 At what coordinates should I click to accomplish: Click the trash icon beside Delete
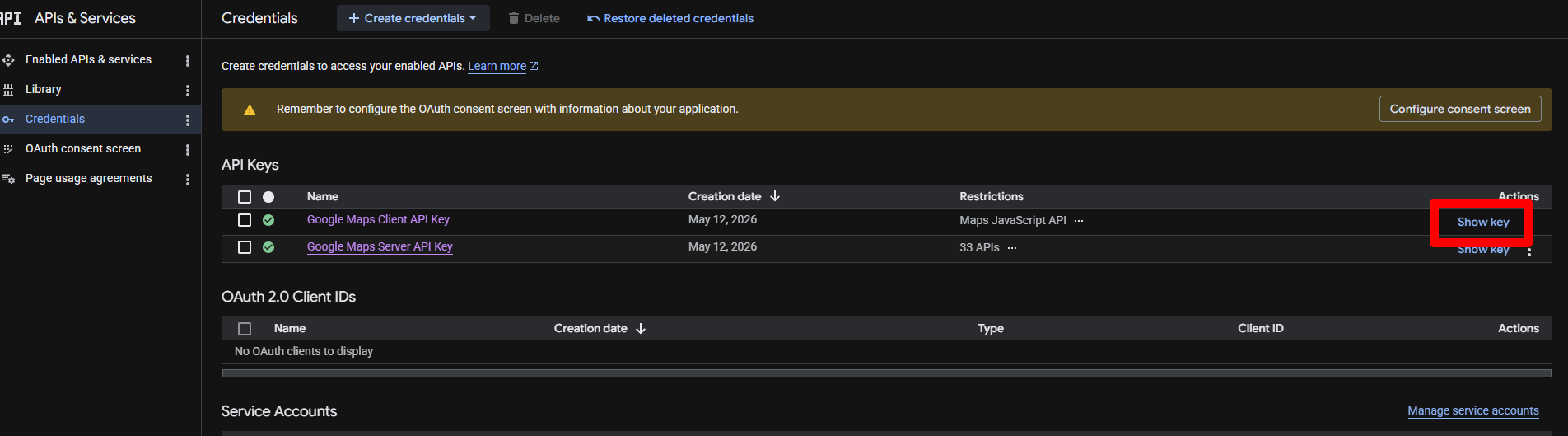pyautogui.click(x=514, y=18)
